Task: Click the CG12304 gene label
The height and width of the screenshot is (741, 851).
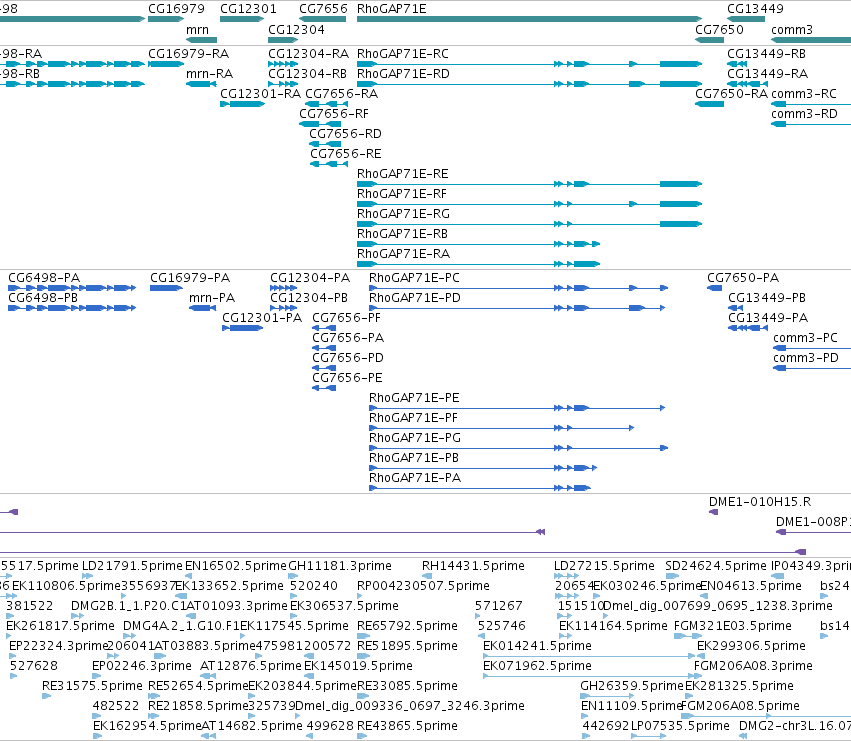Action: (x=296, y=29)
